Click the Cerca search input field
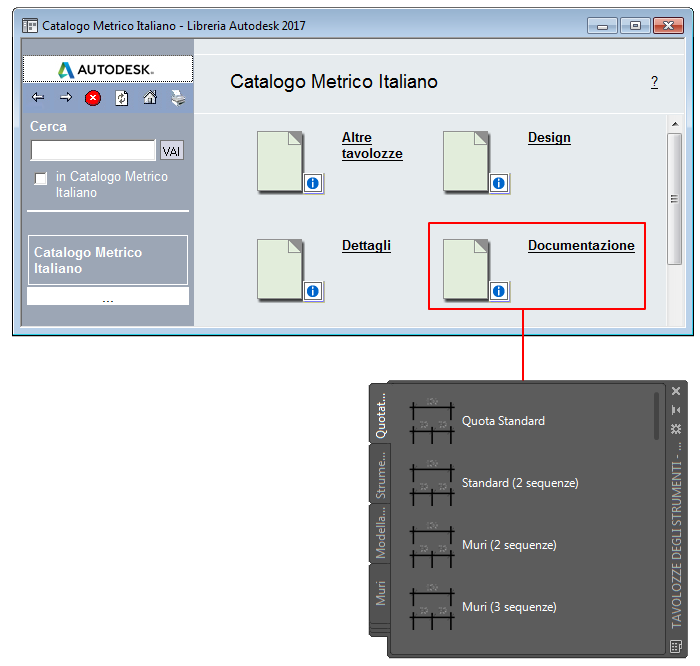The image size is (700, 666). click(x=93, y=150)
